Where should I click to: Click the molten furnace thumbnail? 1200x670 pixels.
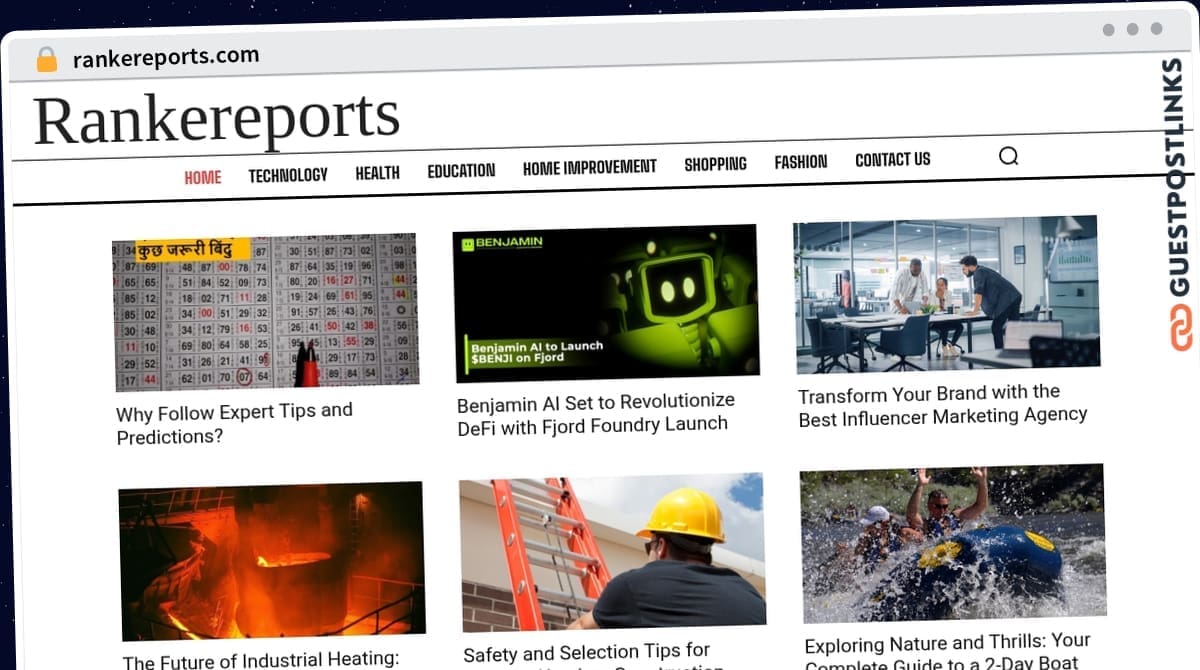point(272,560)
